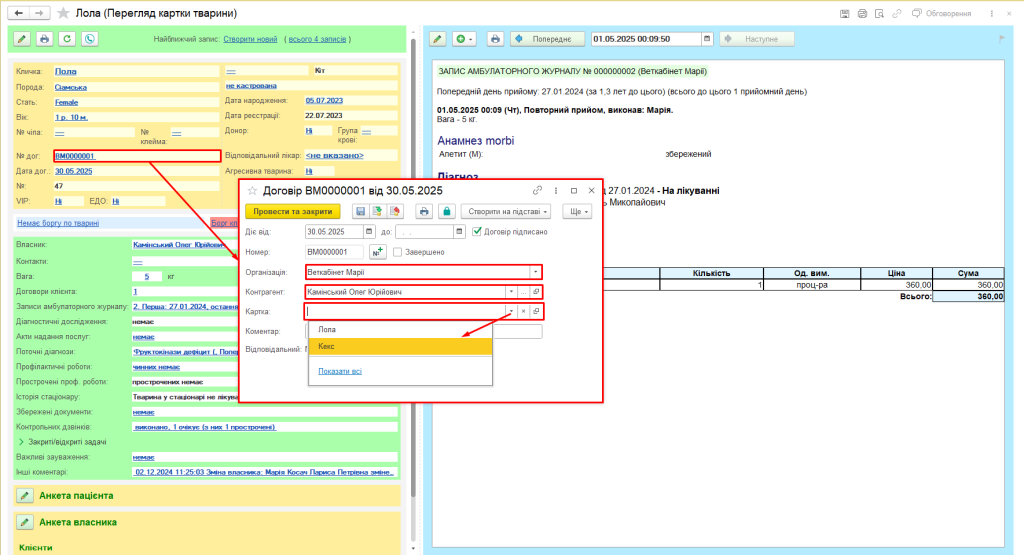Open the Контрагент record with open icon
The width and height of the screenshot is (1024, 555).
pos(536,292)
